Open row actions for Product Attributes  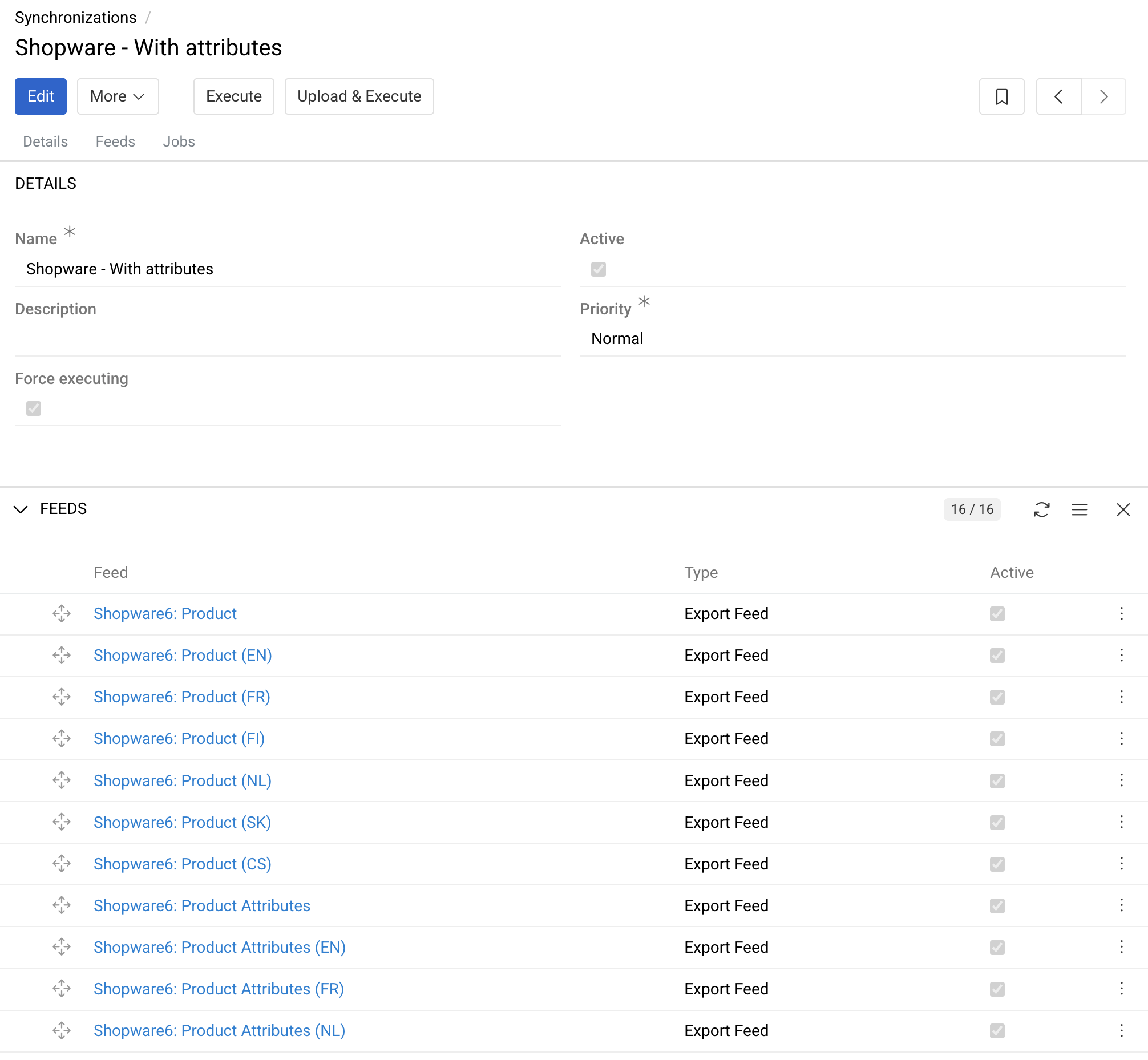(x=1121, y=906)
